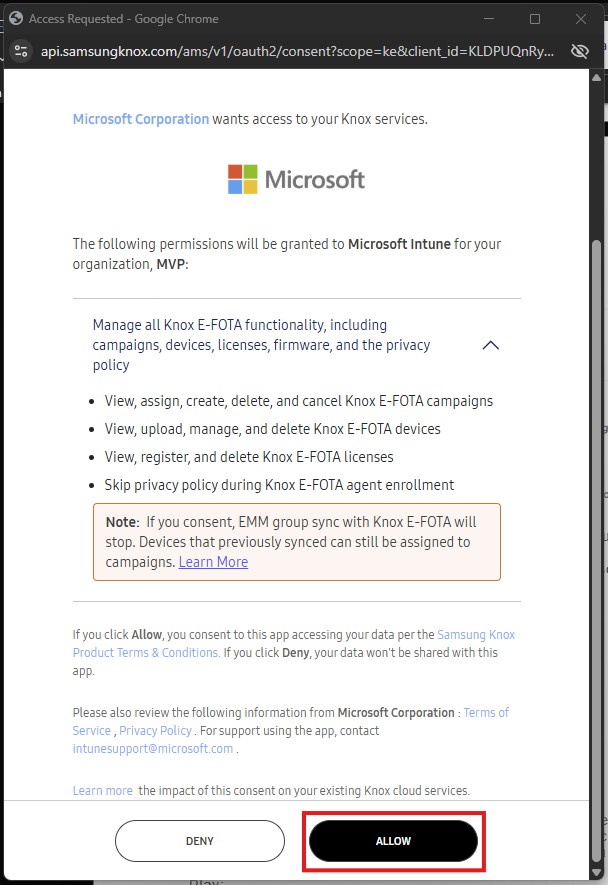
Task: Click the vertical scrollbar thumb
Action: click(596, 550)
